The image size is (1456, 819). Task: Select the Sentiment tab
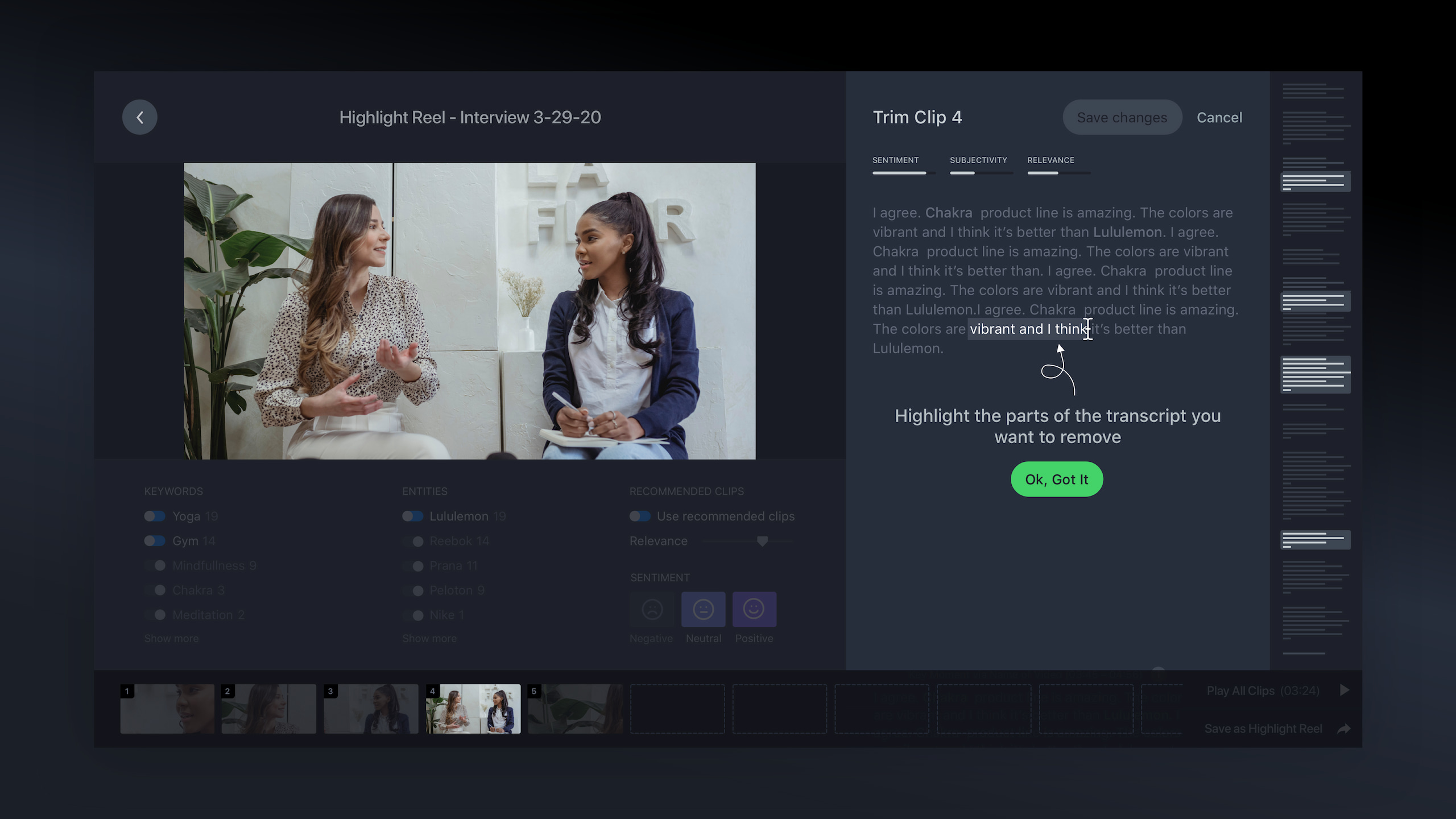[895, 160]
